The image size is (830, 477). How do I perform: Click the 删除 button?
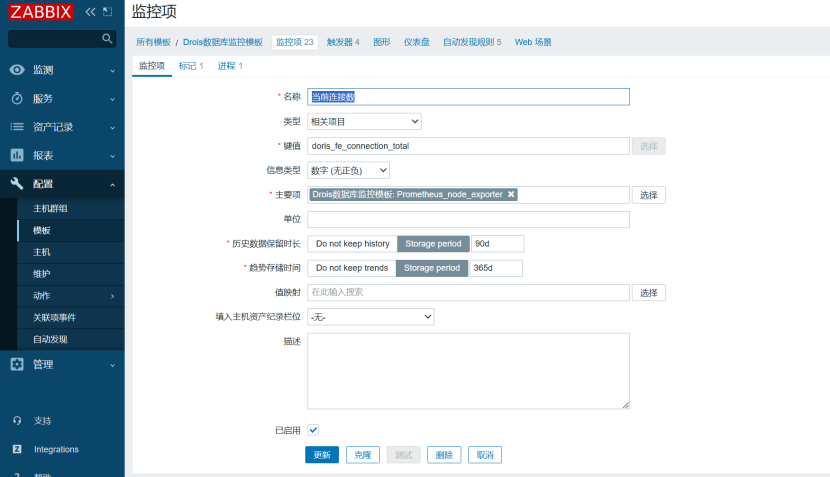pos(444,455)
